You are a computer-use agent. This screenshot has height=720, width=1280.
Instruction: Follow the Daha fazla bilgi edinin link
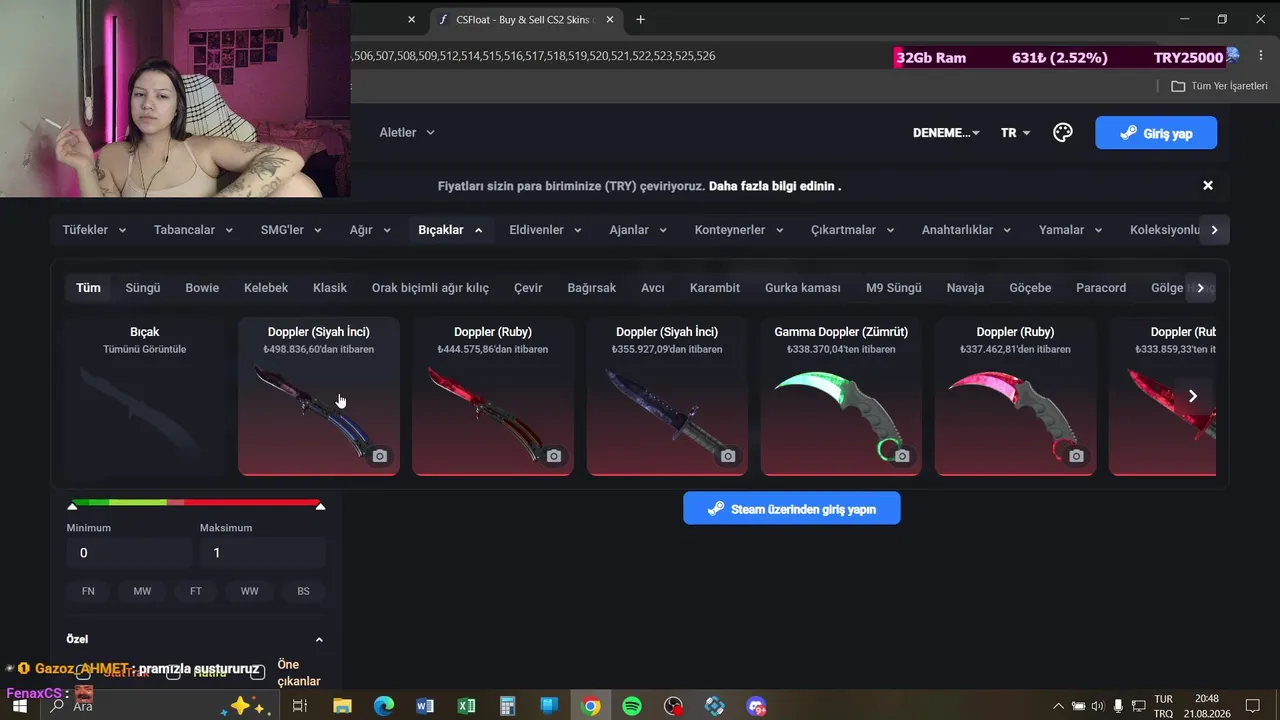774,186
